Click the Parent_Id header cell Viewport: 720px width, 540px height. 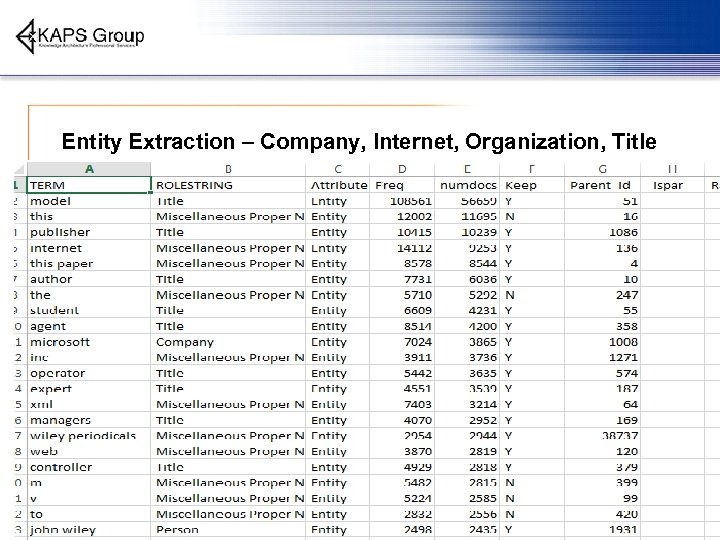pos(602,185)
